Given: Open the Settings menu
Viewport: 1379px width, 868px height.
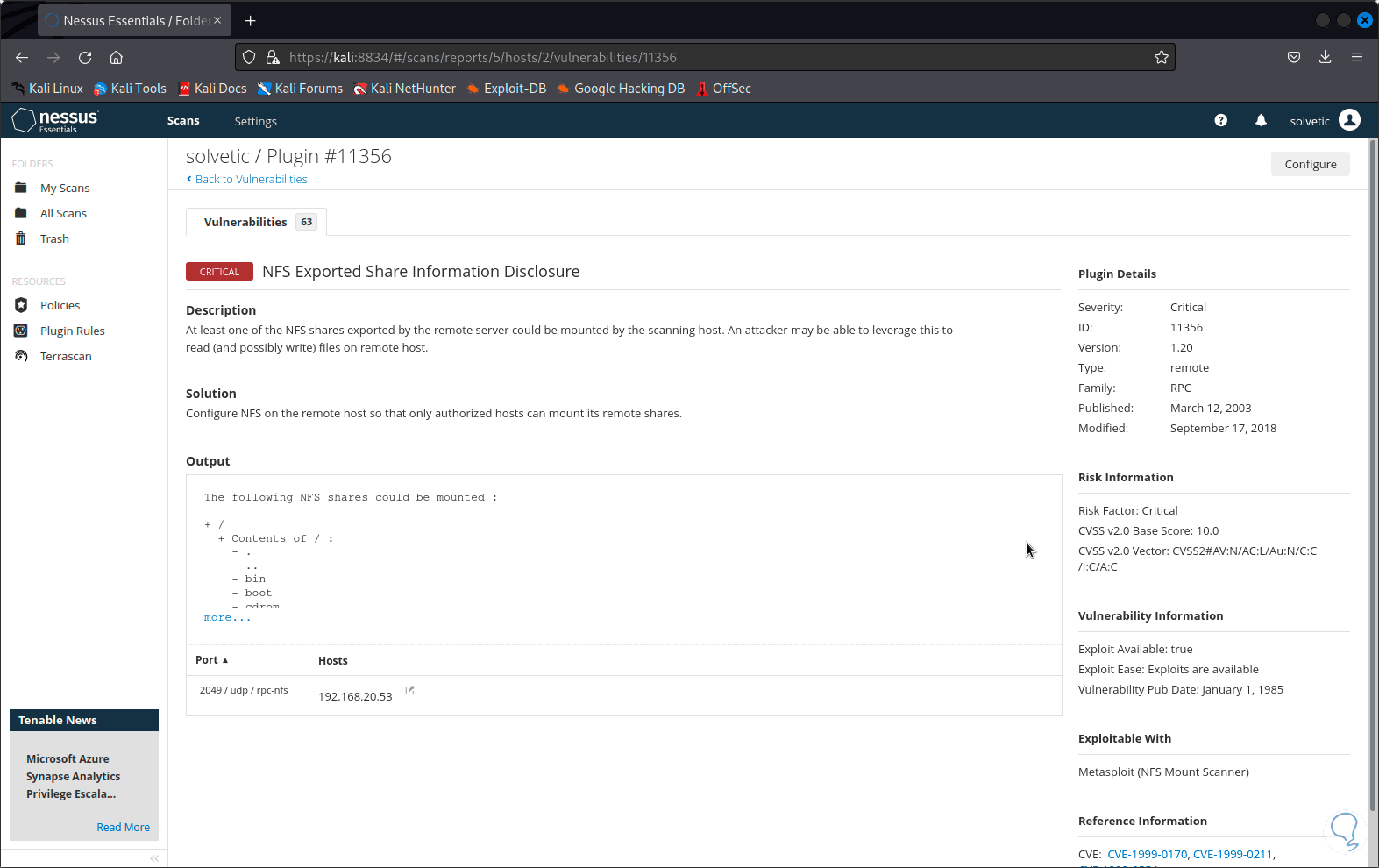Looking at the screenshot, I should coord(255,121).
